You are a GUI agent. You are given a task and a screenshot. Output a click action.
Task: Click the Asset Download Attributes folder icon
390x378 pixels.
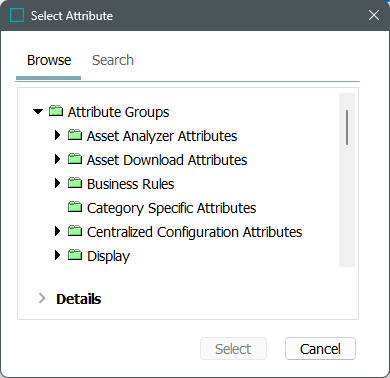click(x=75, y=159)
